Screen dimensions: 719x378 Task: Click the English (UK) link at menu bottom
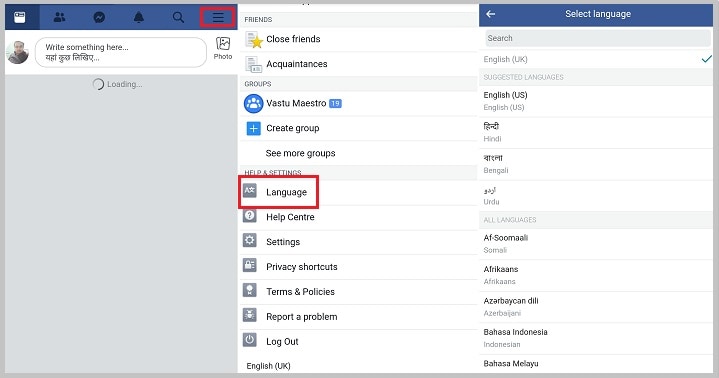coord(268,366)
